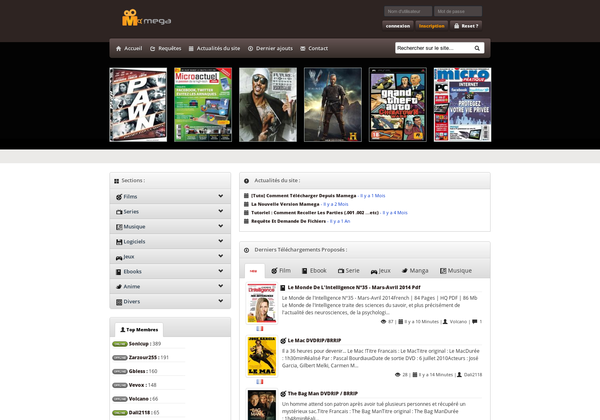The width and height of the screenshot is (600, 420).
Task: Open The Bag Man DVDRIP / BRRIP title
Action: click(x=323, y=394)
